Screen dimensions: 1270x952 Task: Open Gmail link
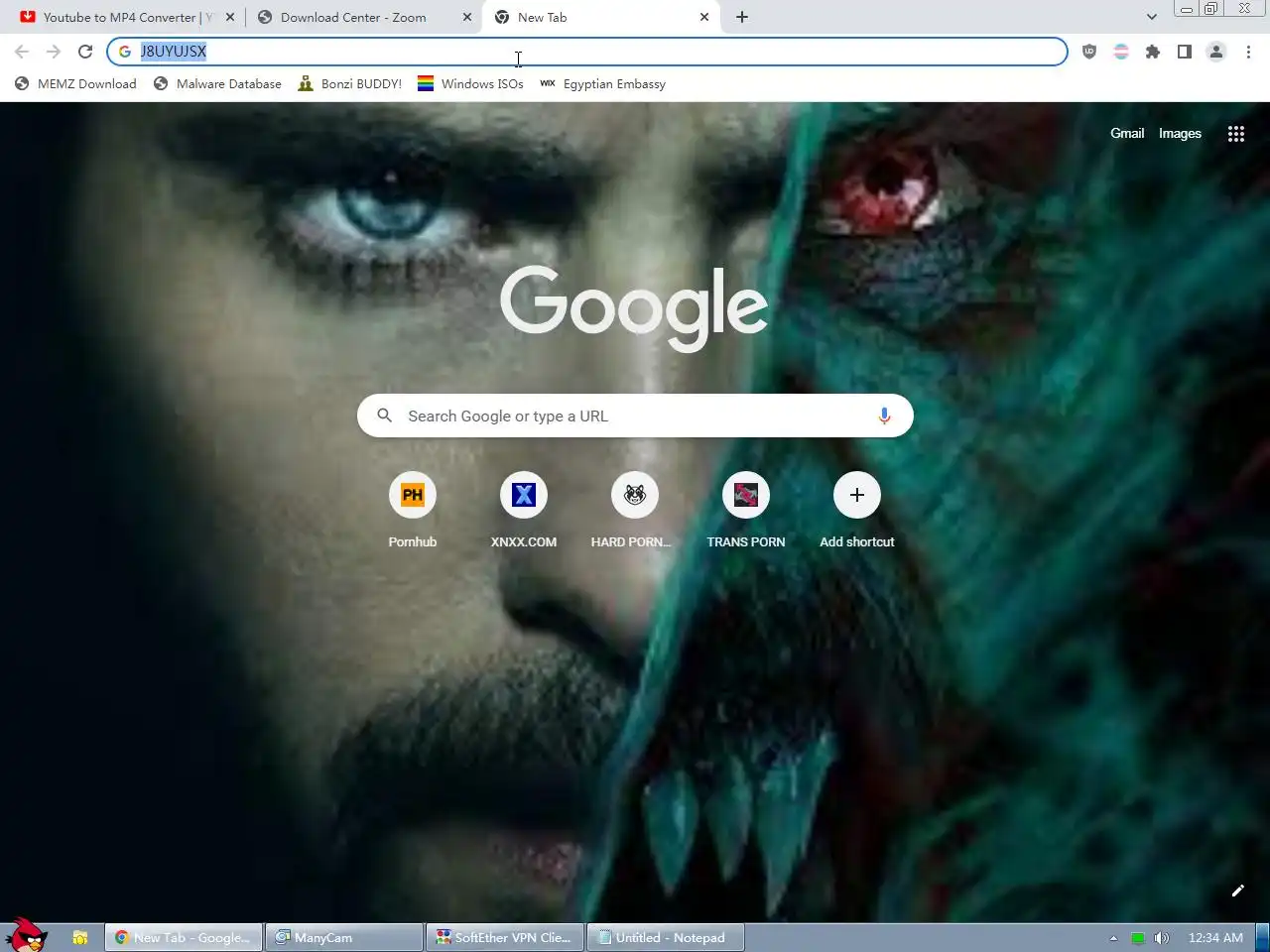pyautogui.click(x=1127, y=133)
